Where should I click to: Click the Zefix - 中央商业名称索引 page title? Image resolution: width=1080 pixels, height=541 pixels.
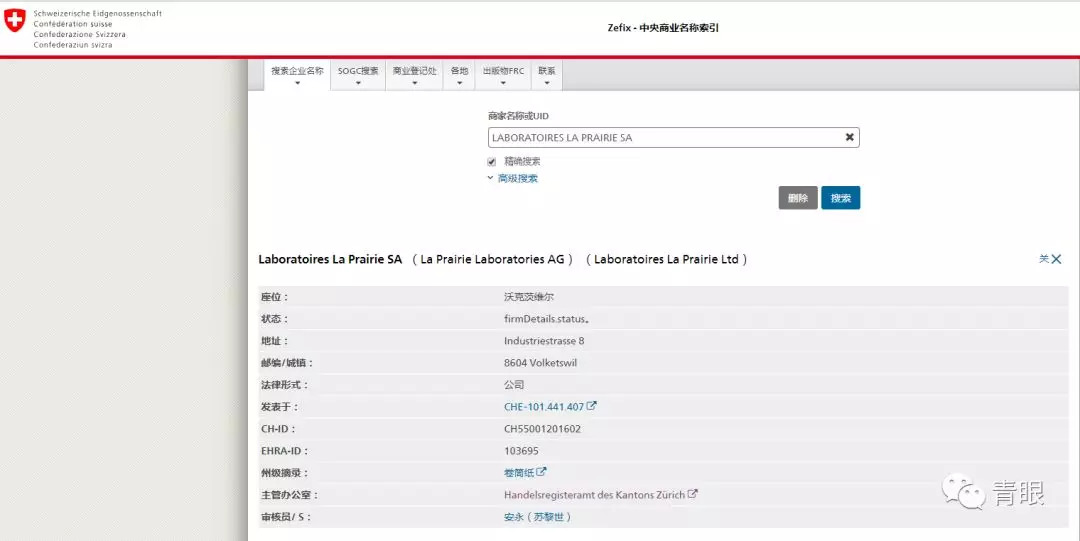(664, 28)
